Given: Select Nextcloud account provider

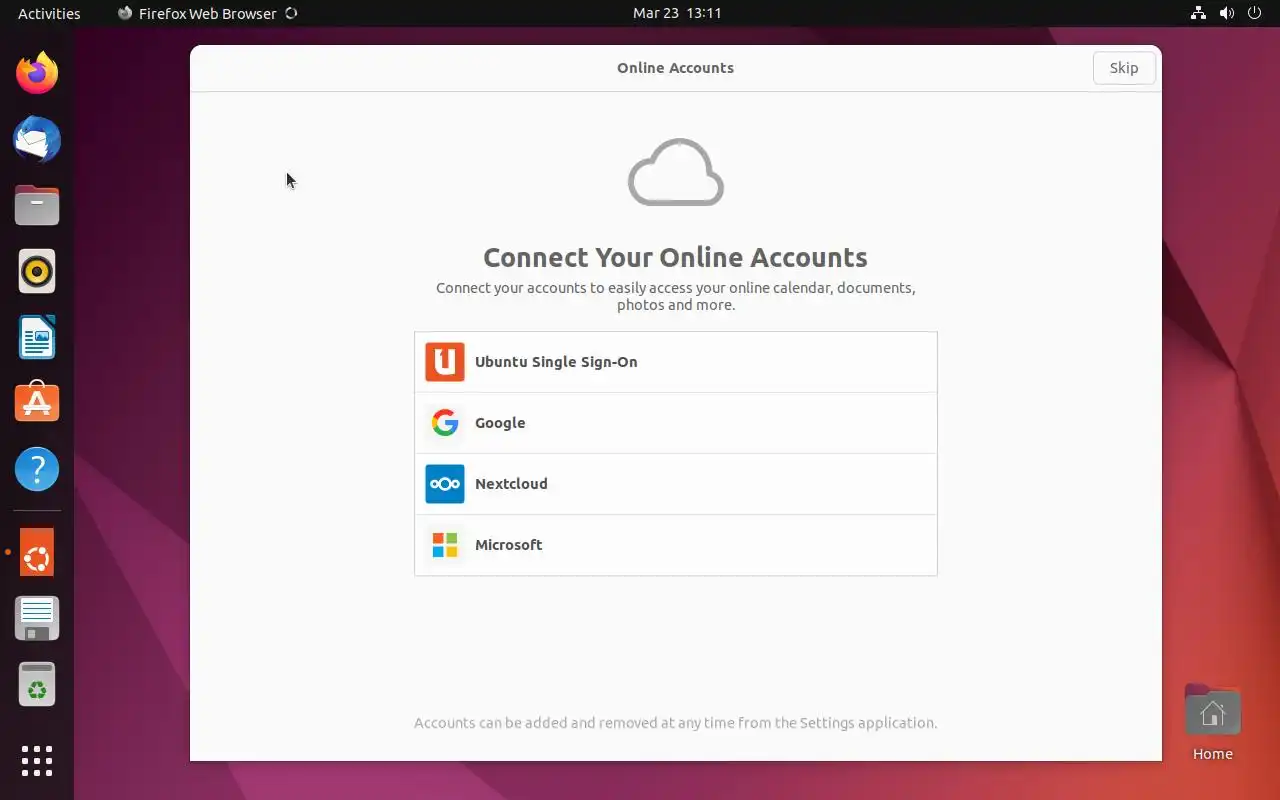Looking at the screenshot, I should [676, 484].
